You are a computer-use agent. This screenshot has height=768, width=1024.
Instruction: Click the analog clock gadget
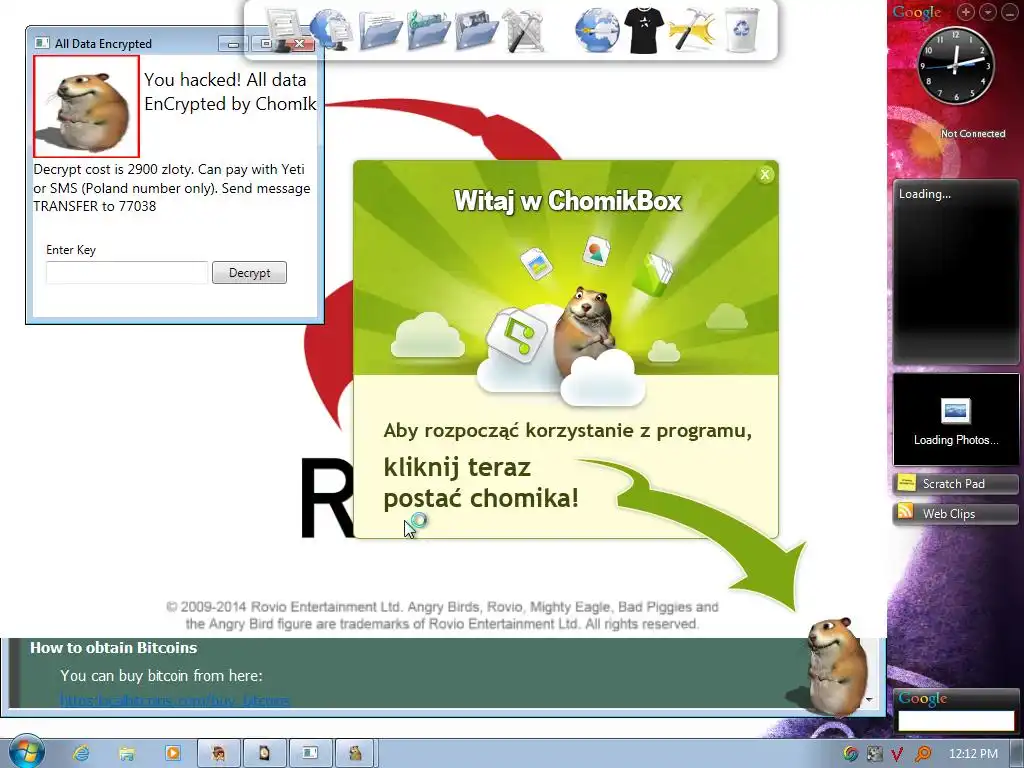coord(955,65)
